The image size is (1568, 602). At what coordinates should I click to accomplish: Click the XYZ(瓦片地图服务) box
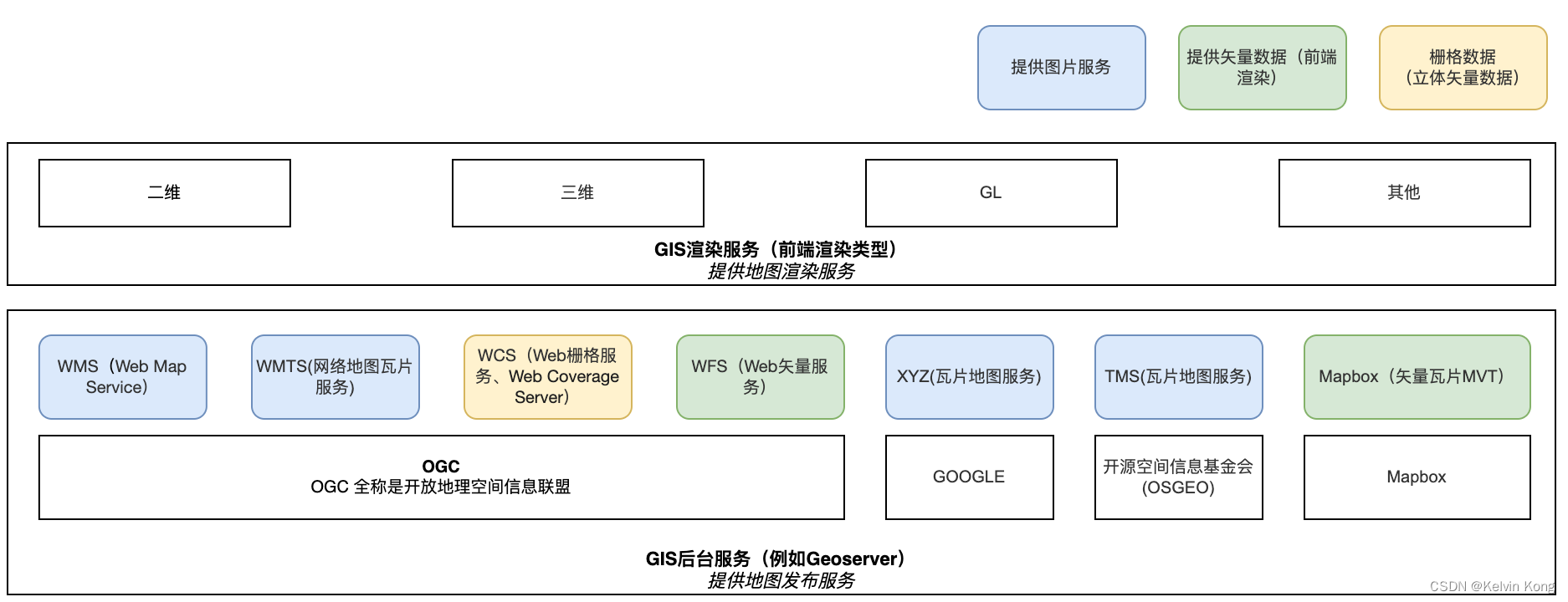point(970,377)
